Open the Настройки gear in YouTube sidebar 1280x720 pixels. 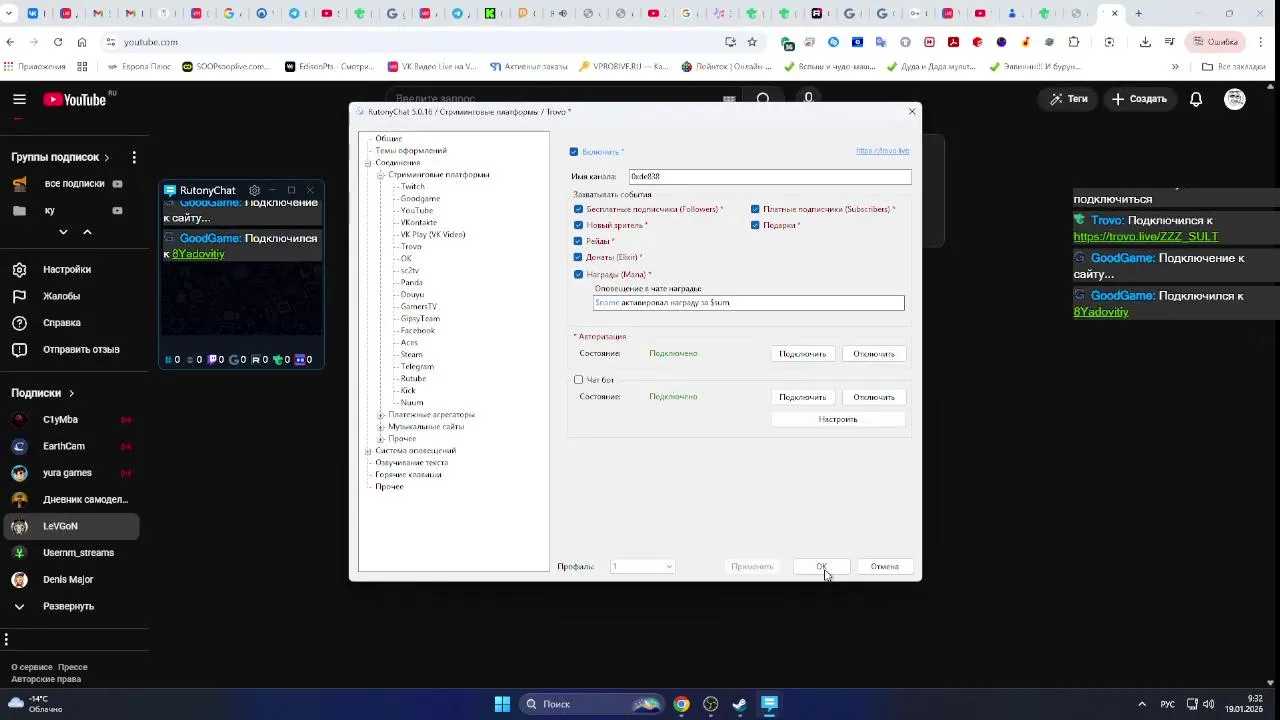(x=19, y=269)
